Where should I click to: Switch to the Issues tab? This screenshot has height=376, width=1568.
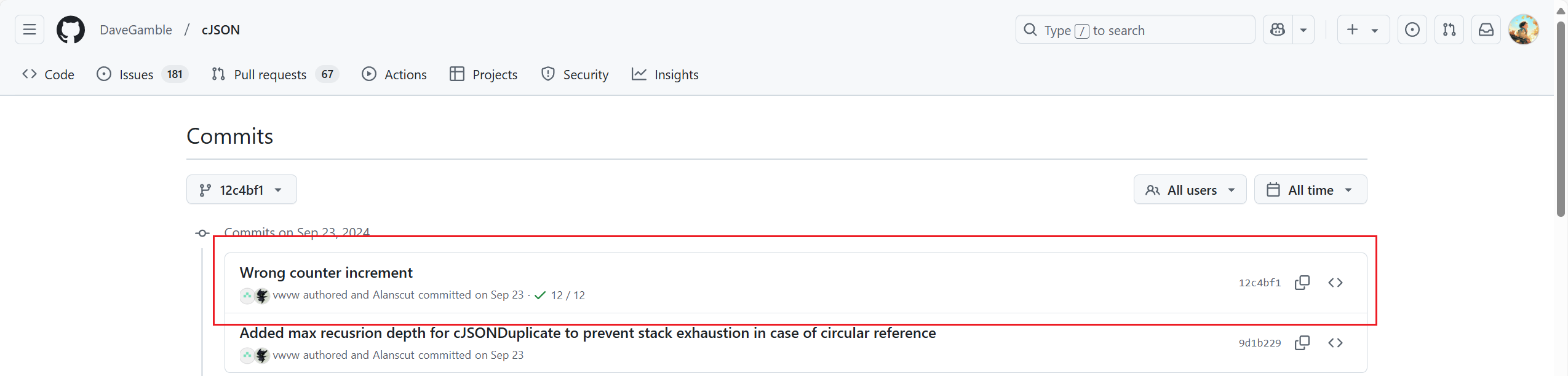point(136,74)
